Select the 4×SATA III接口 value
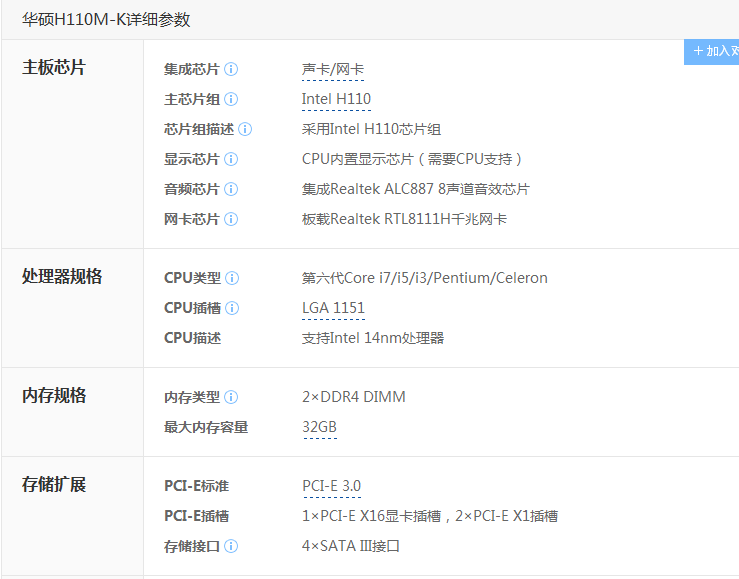Screen dimensions: 739x579 pos(351,546)
